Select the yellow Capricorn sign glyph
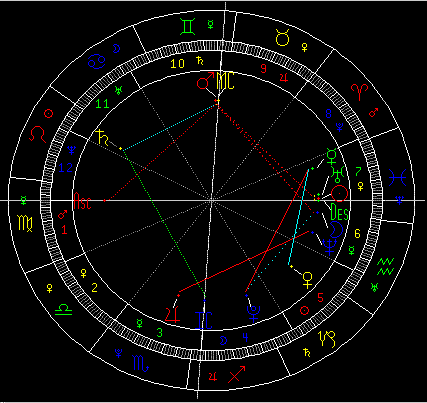The width and height of the screenshot is (427, 403). [327, 339]
